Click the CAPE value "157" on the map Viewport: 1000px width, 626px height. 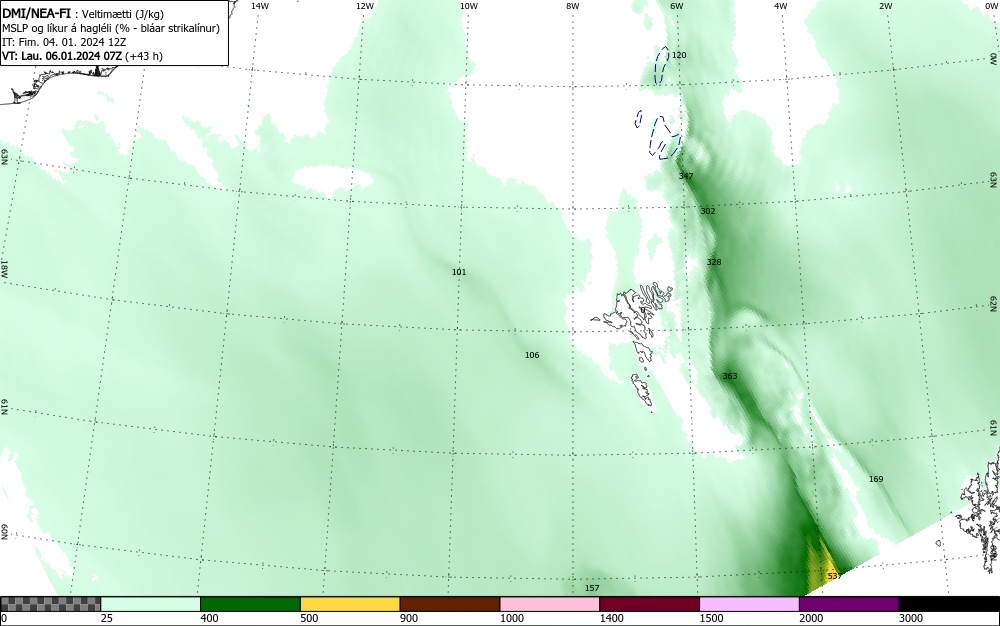pos(592,588)
